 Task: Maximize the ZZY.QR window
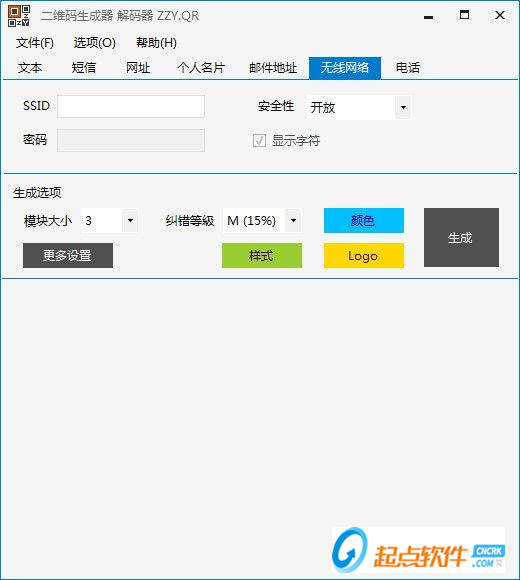[465, 15]
